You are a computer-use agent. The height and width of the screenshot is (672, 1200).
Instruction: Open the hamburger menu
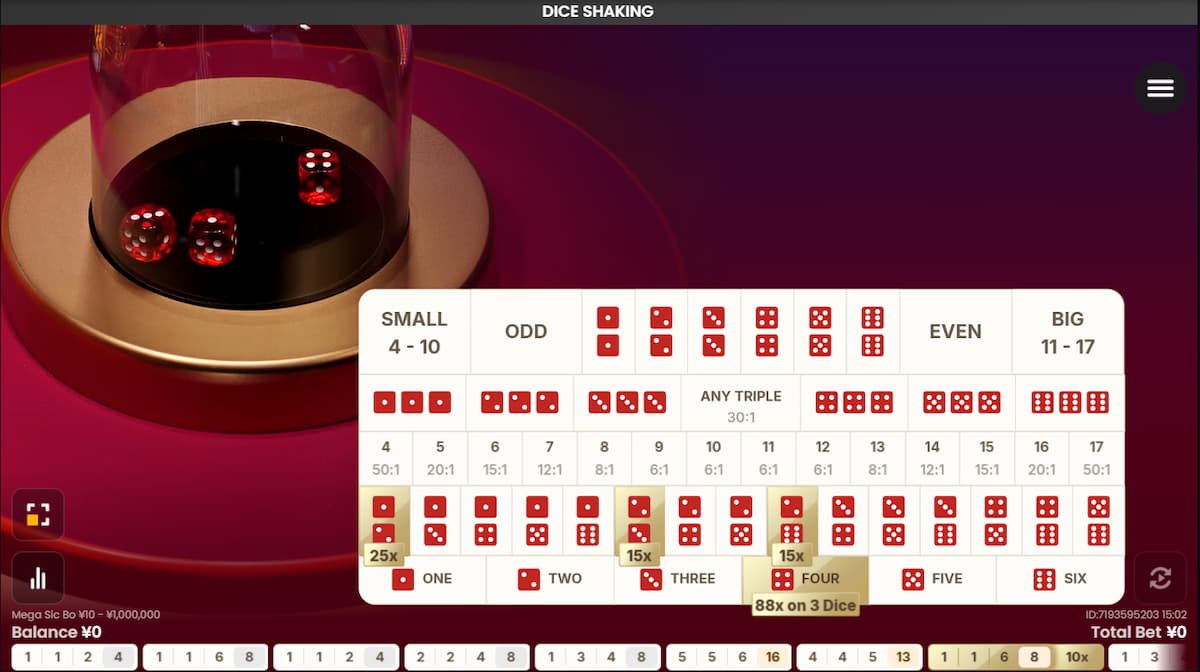pyautogui.click(x=1160, y=88)
